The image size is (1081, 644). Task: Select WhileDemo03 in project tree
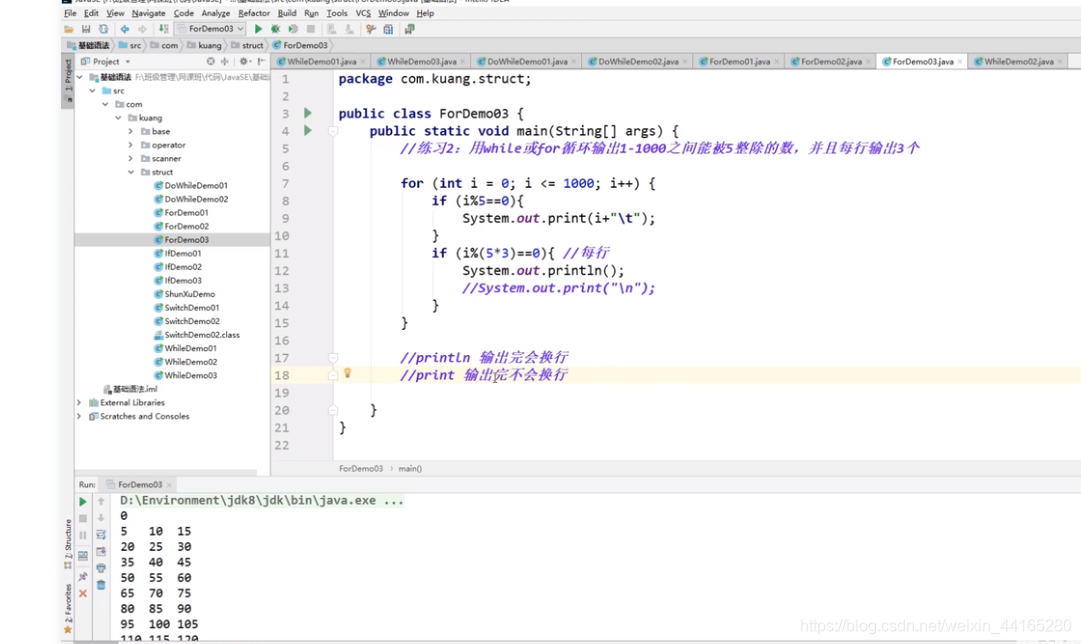point(190,376)
